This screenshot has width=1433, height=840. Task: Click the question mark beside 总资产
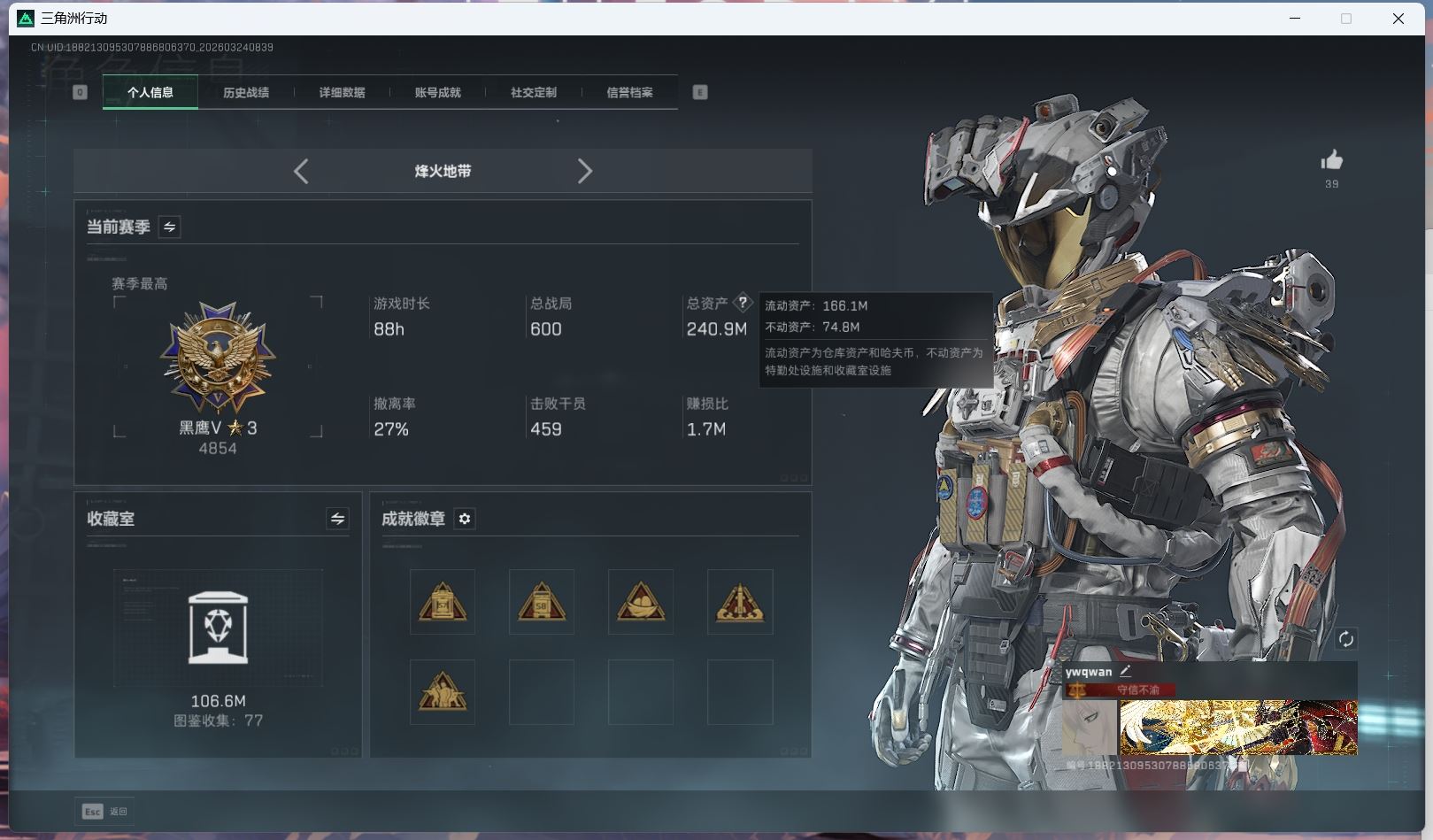click(743, 303)
